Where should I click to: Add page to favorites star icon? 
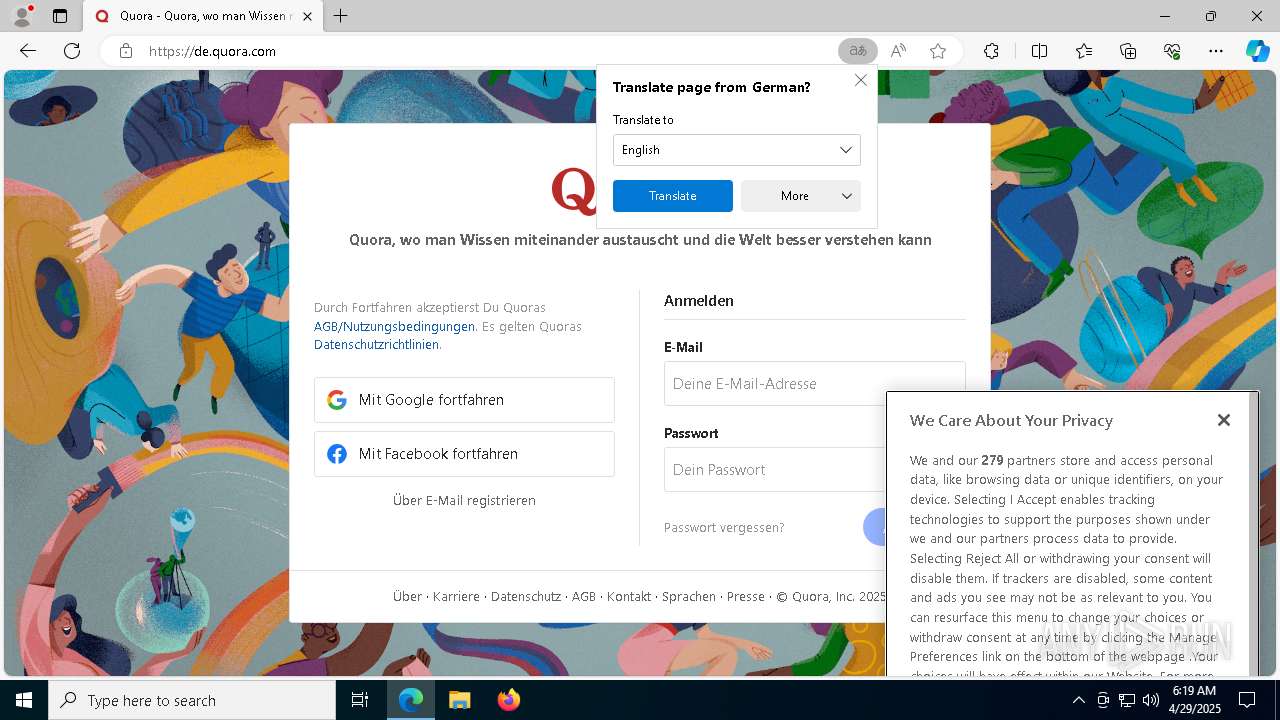click(938, 51)
